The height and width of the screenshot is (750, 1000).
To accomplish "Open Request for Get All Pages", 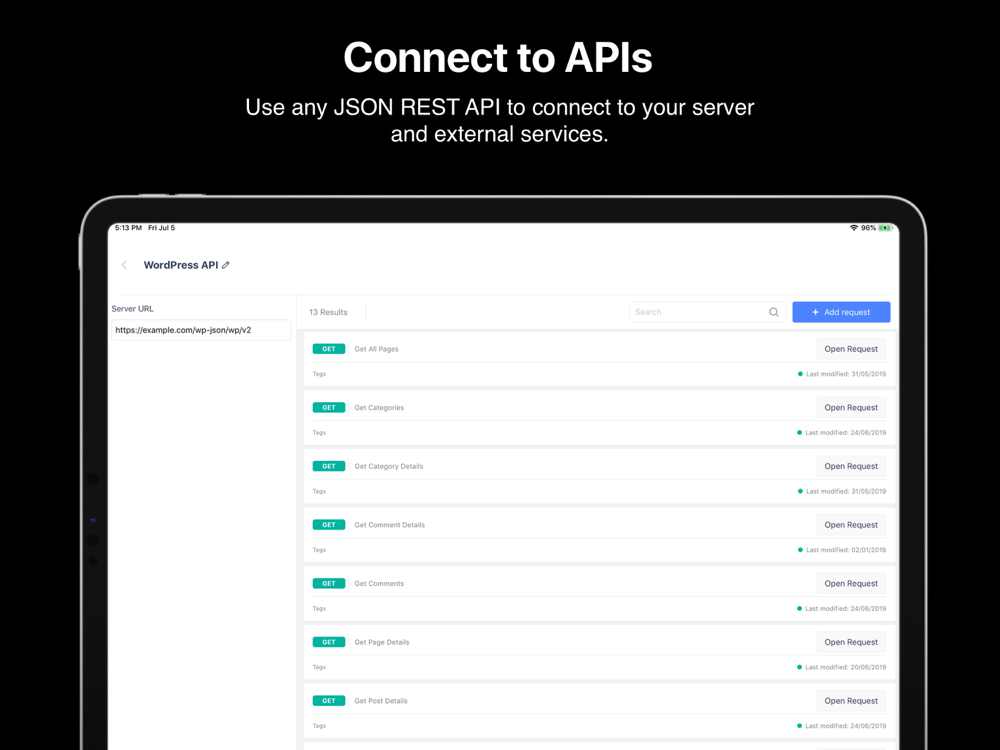I will coord(851,349).
